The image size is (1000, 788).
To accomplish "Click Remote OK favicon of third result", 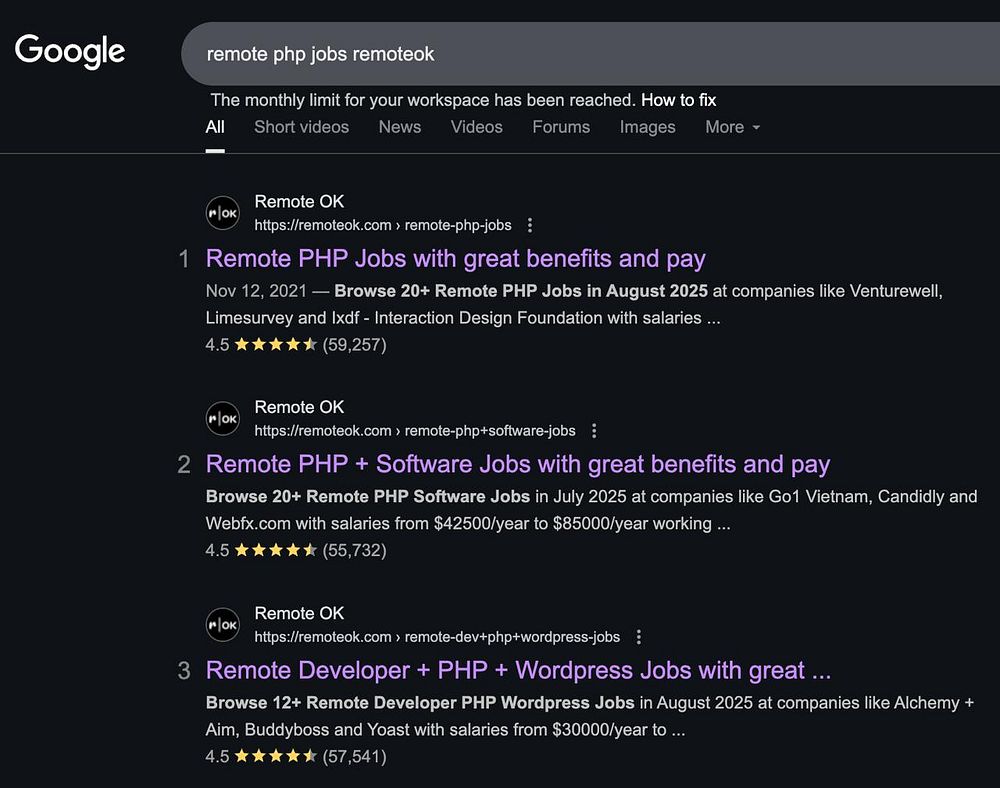I will pos(223,625).
